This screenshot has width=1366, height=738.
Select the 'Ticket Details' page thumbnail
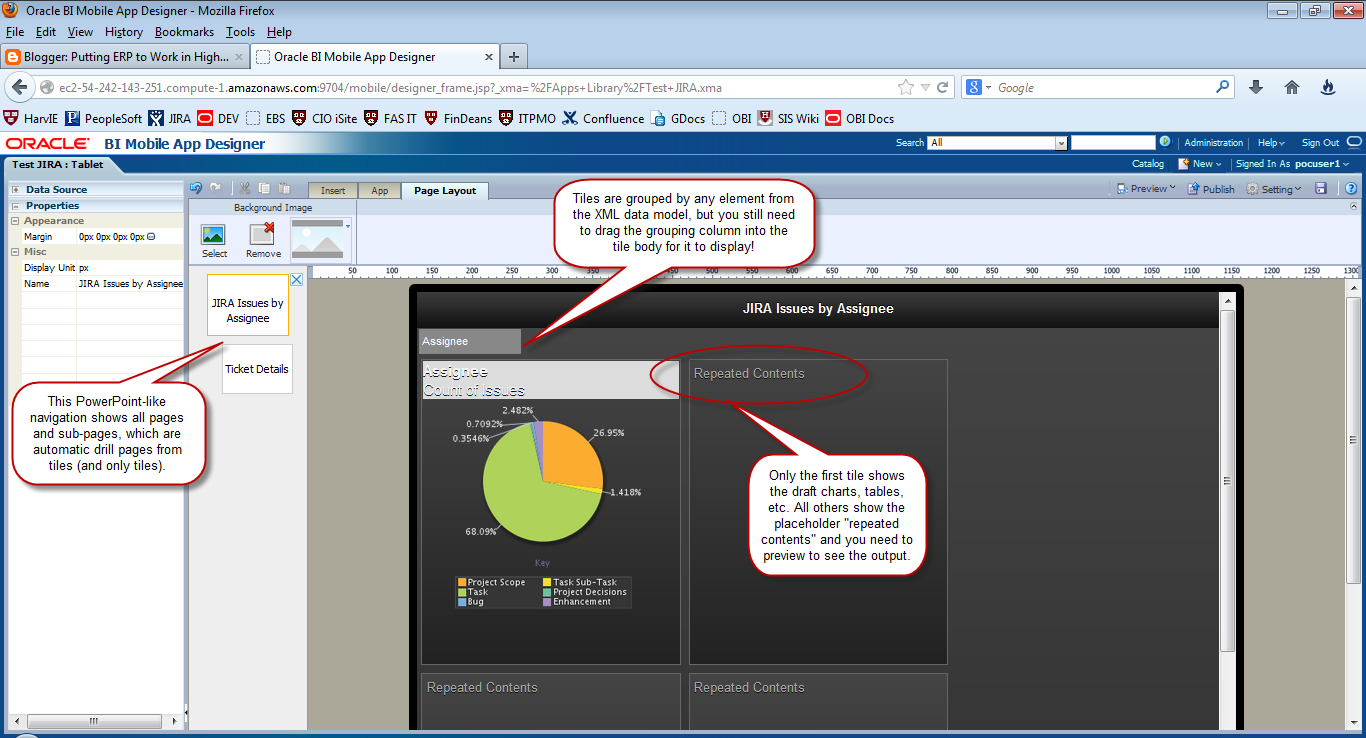[257, 369]
